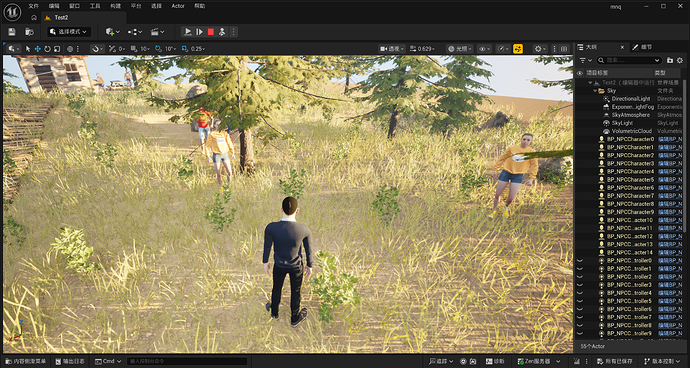Open the 编辑 menu
Image resolution: width=690 pixels, height=368 pixels.
click(54, 6)
